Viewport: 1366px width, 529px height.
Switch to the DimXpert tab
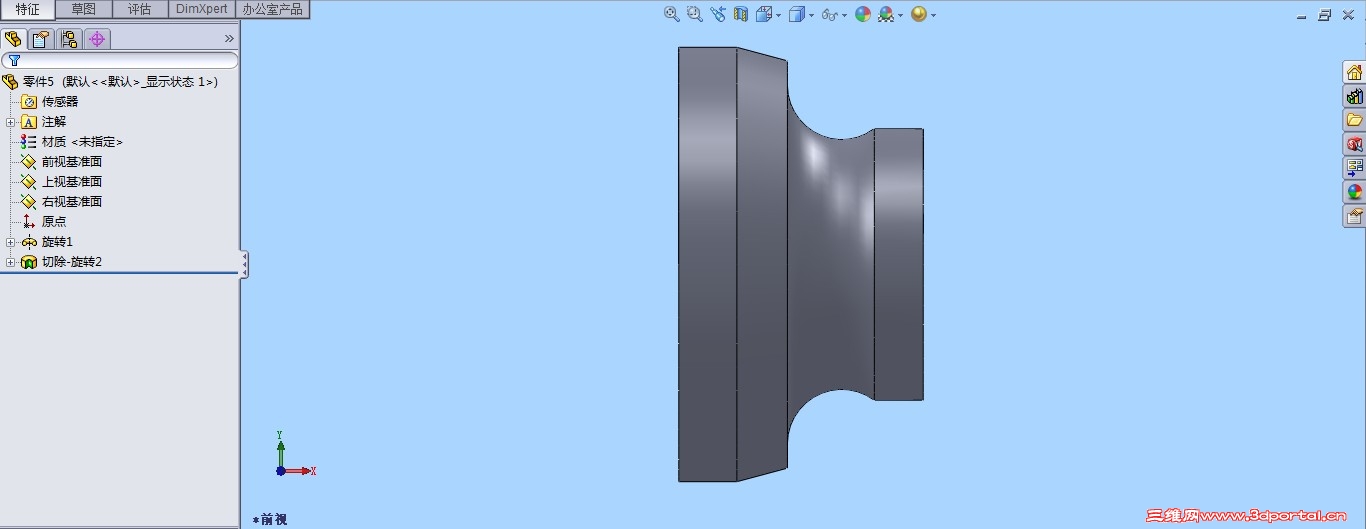click(201, 9)
